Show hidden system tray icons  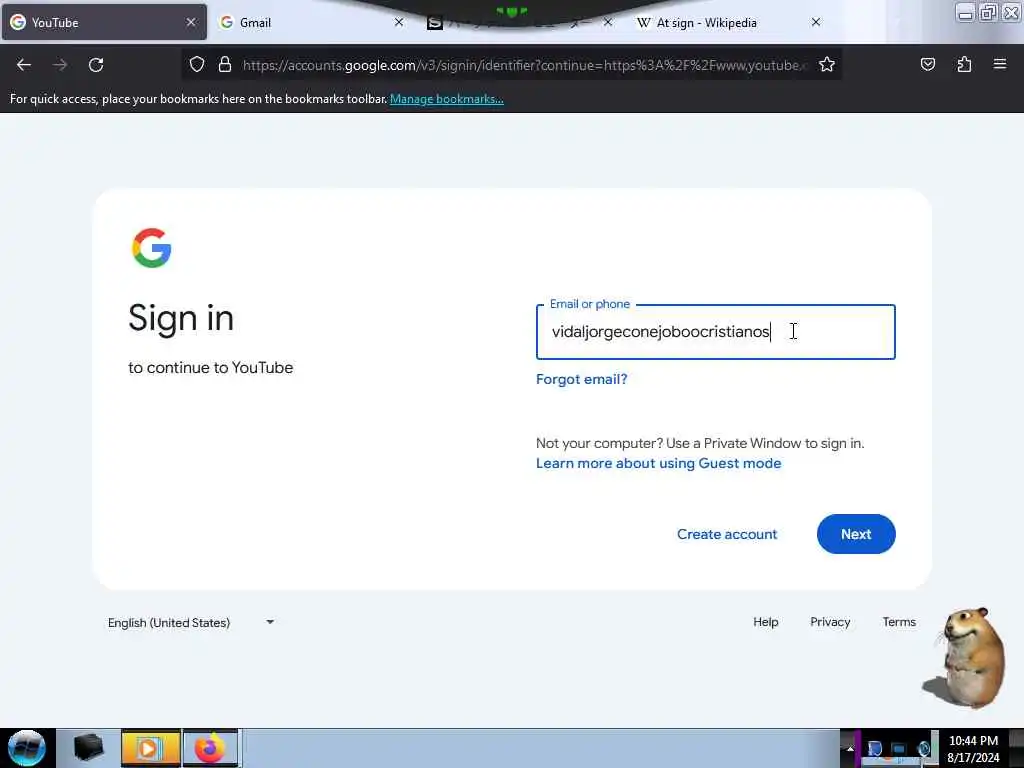click(850, 749)
